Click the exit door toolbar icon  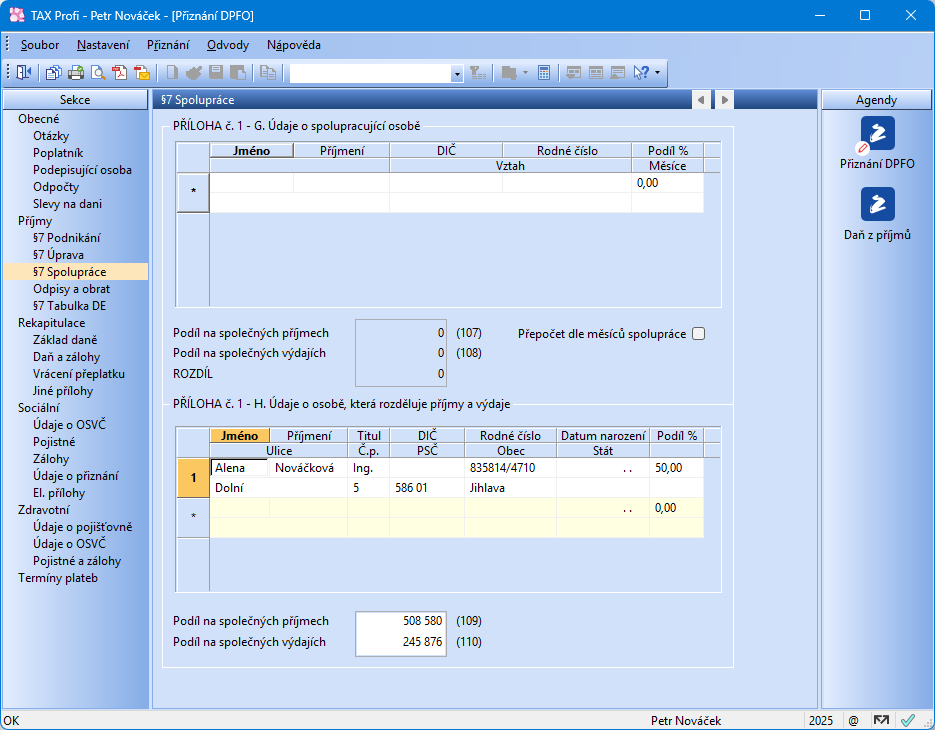pos(24,72)
